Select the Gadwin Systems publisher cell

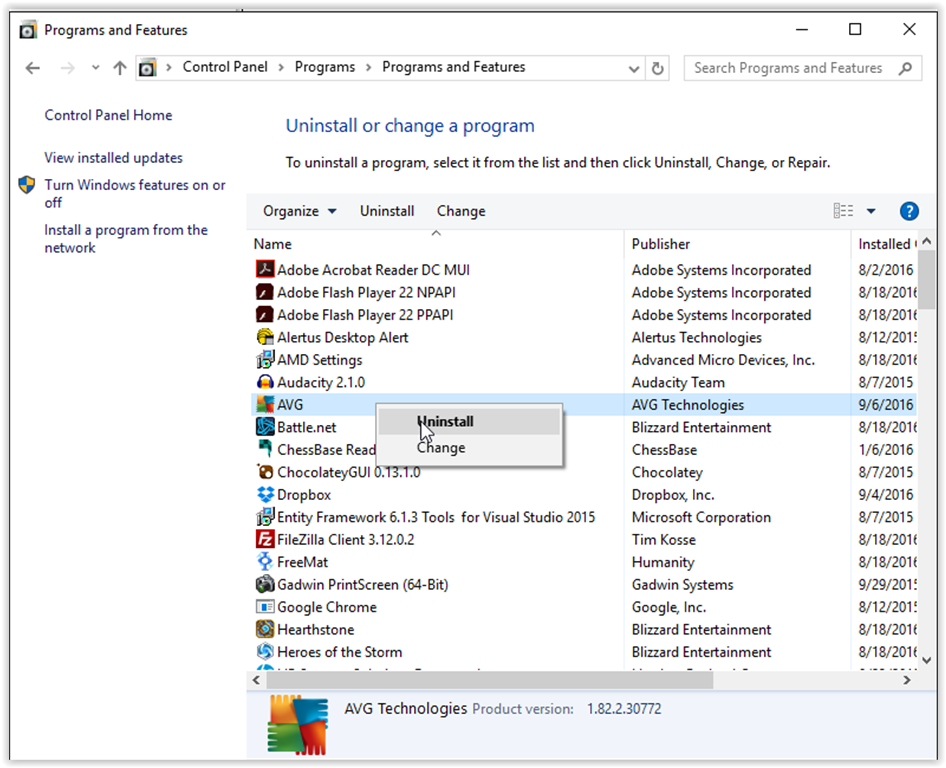click(x=682, y=585)
